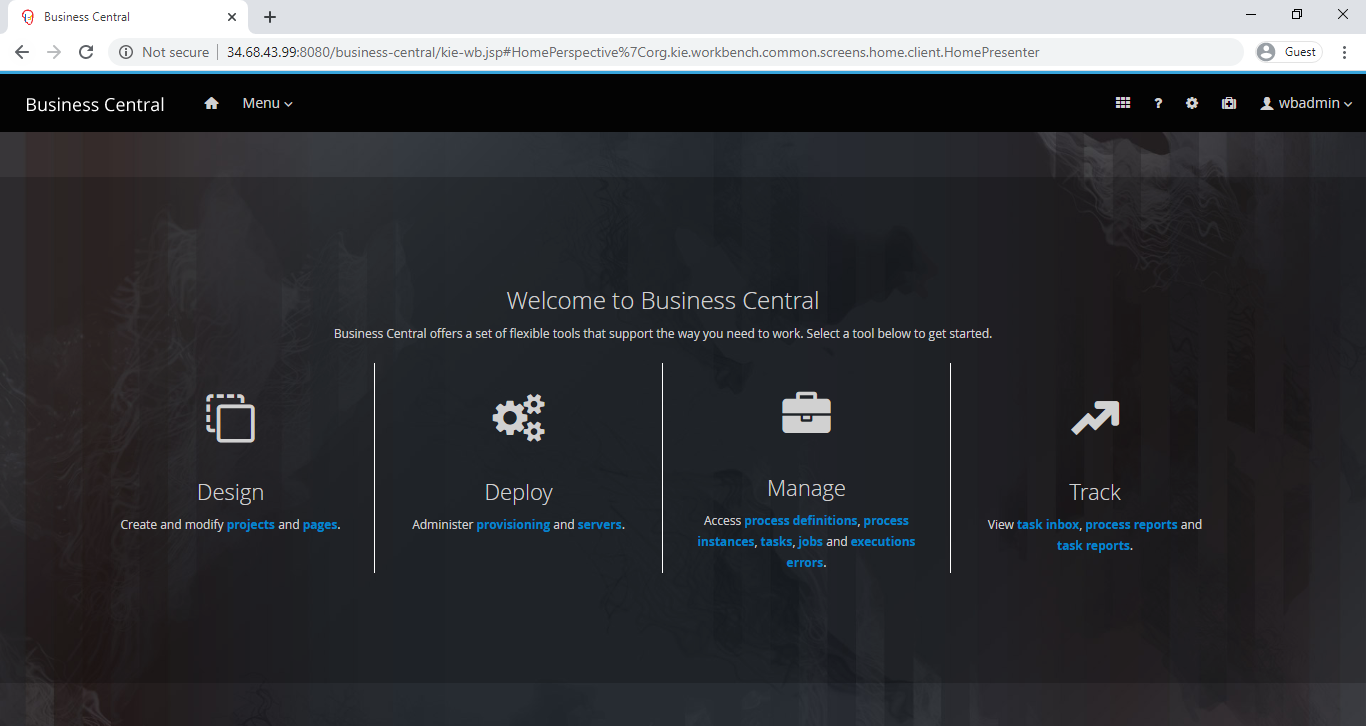Screen dimensions: 1366x726
Task: Minimize the Chrome window
Action: (1252, 14)
